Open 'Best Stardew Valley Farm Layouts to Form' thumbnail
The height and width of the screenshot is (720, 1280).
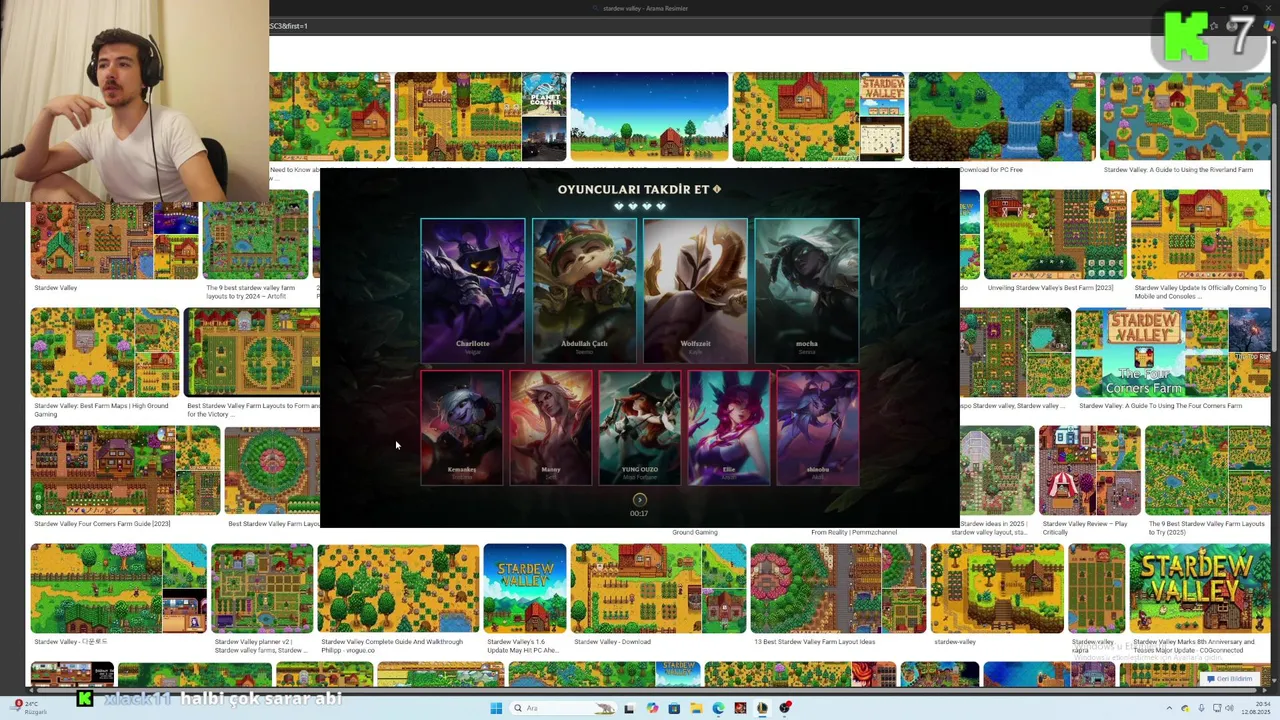tap(252, 353)
